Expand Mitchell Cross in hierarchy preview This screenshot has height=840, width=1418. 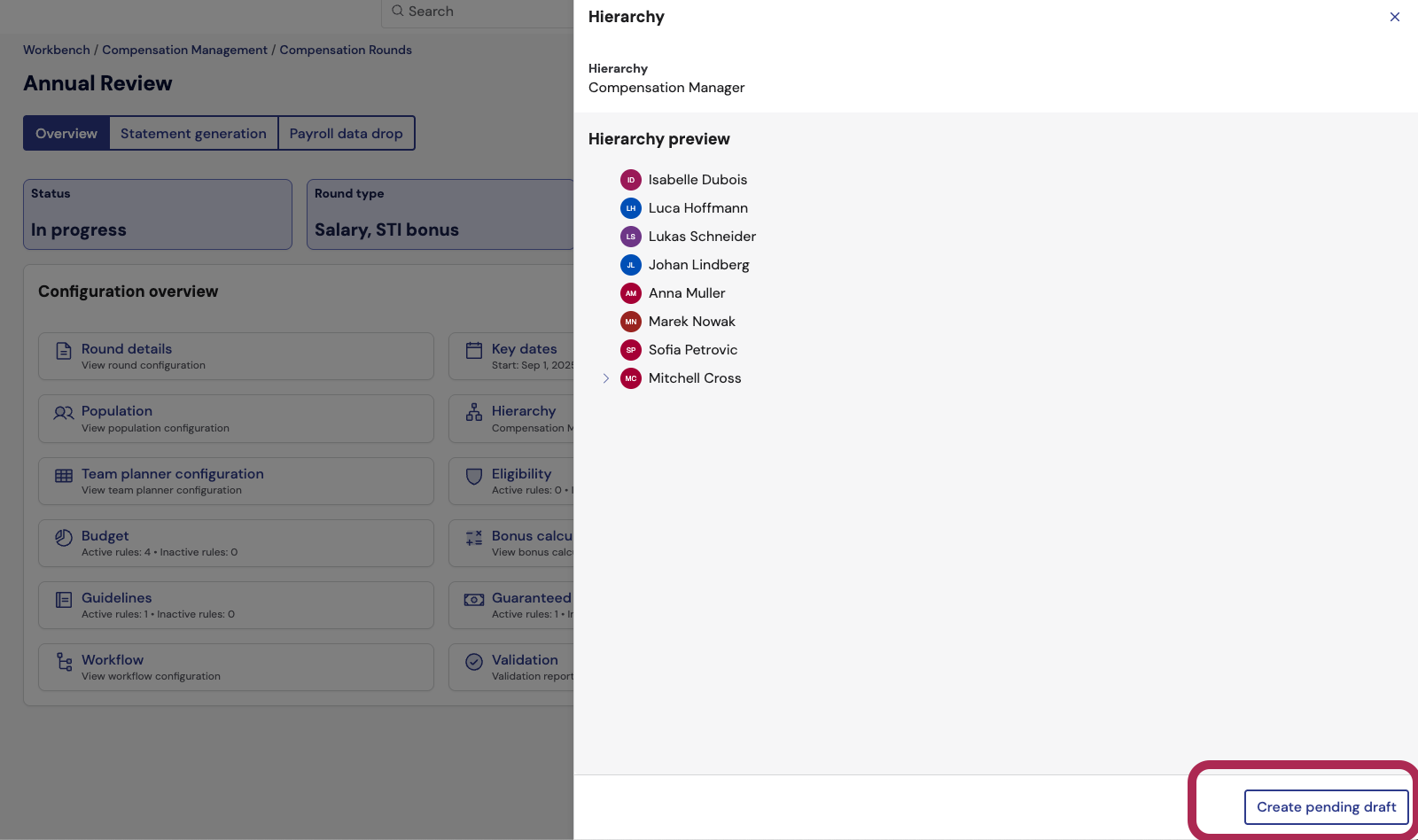pos(606,378)
